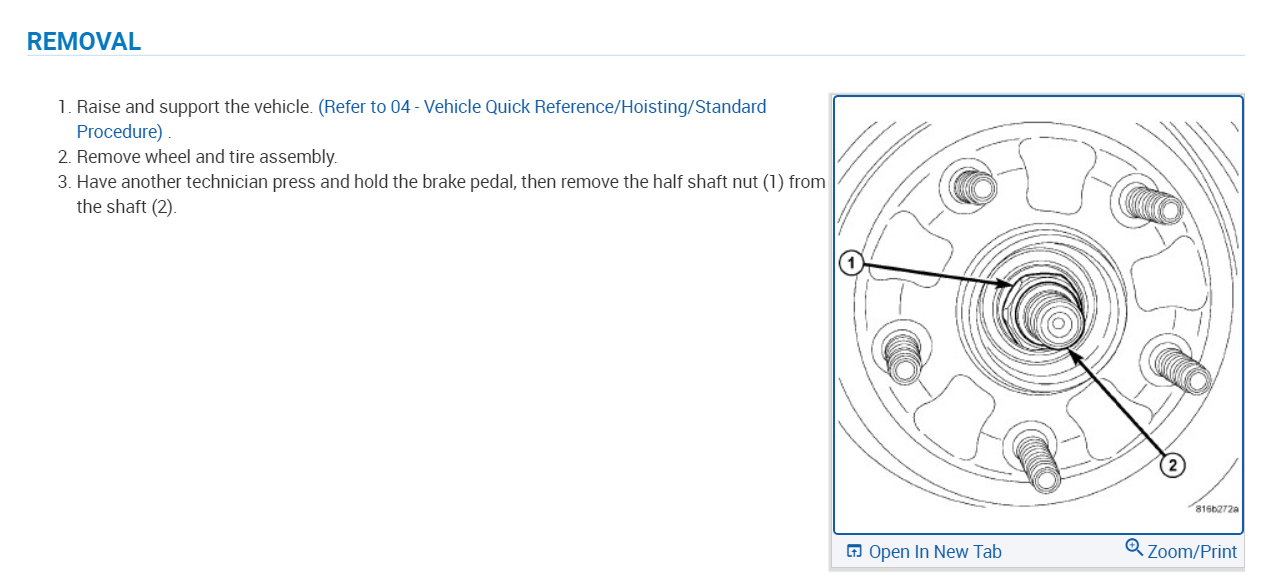Click the word 'Procedure)' ending the reference link

119,132
